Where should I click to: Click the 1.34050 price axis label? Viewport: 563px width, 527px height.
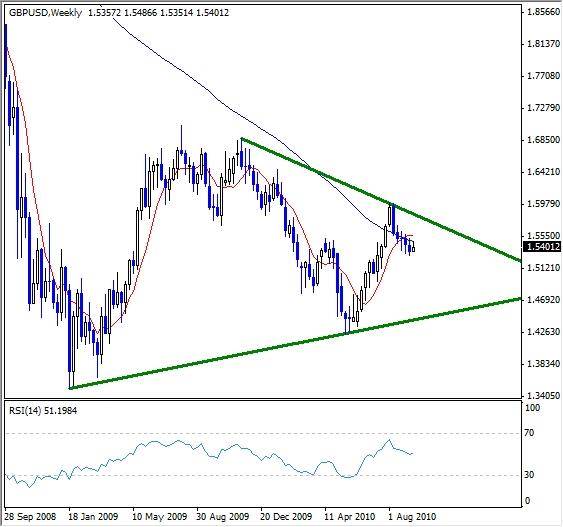[543, 396]
